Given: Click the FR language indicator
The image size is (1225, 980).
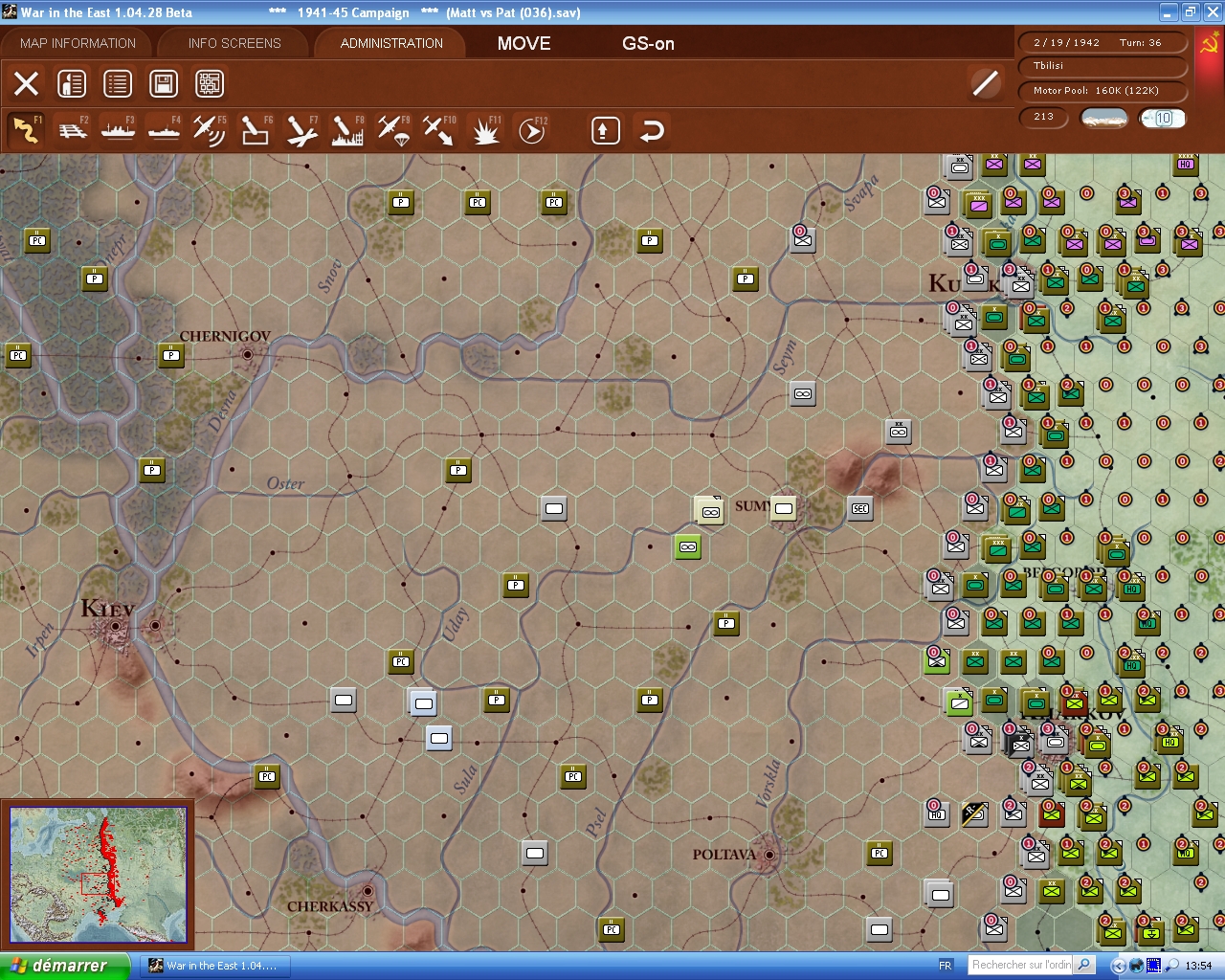Looking at the screenshot, I should point(946,966).
